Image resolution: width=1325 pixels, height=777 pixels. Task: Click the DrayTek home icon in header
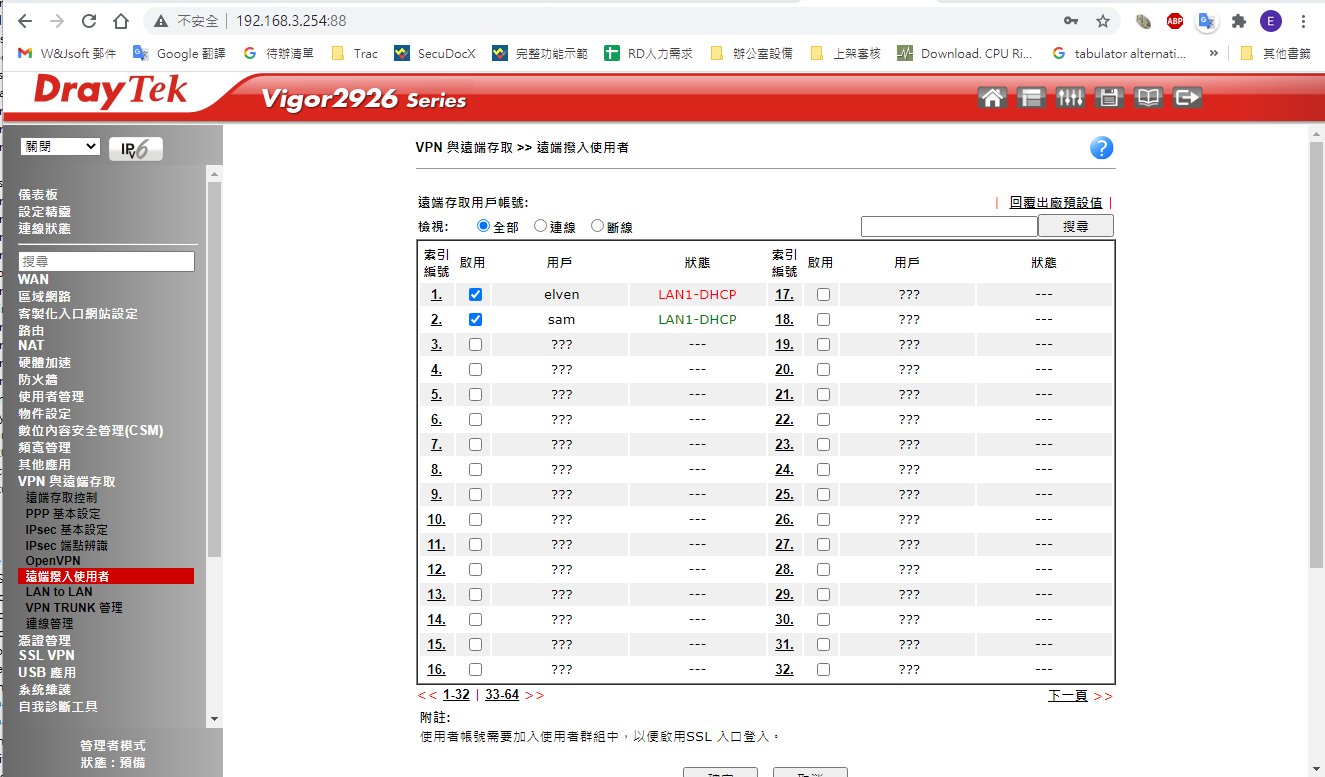tap(992, 97)
